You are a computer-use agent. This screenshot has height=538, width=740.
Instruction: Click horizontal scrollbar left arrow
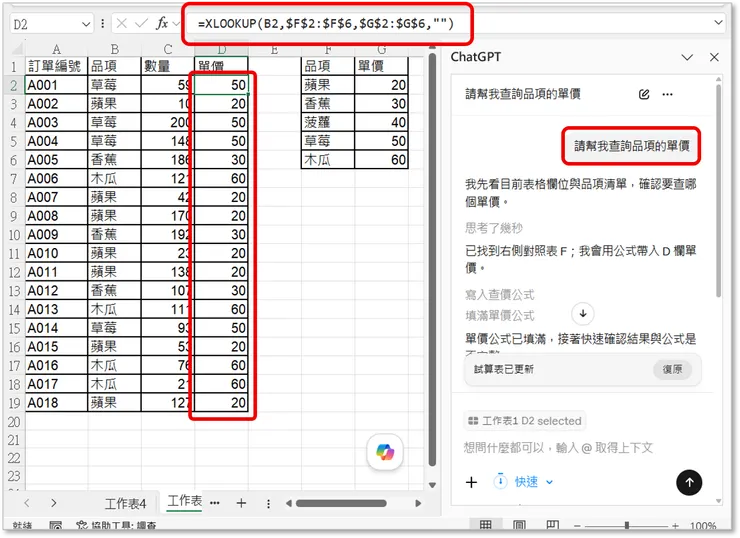pyautogui.click(x=288, y=504)
